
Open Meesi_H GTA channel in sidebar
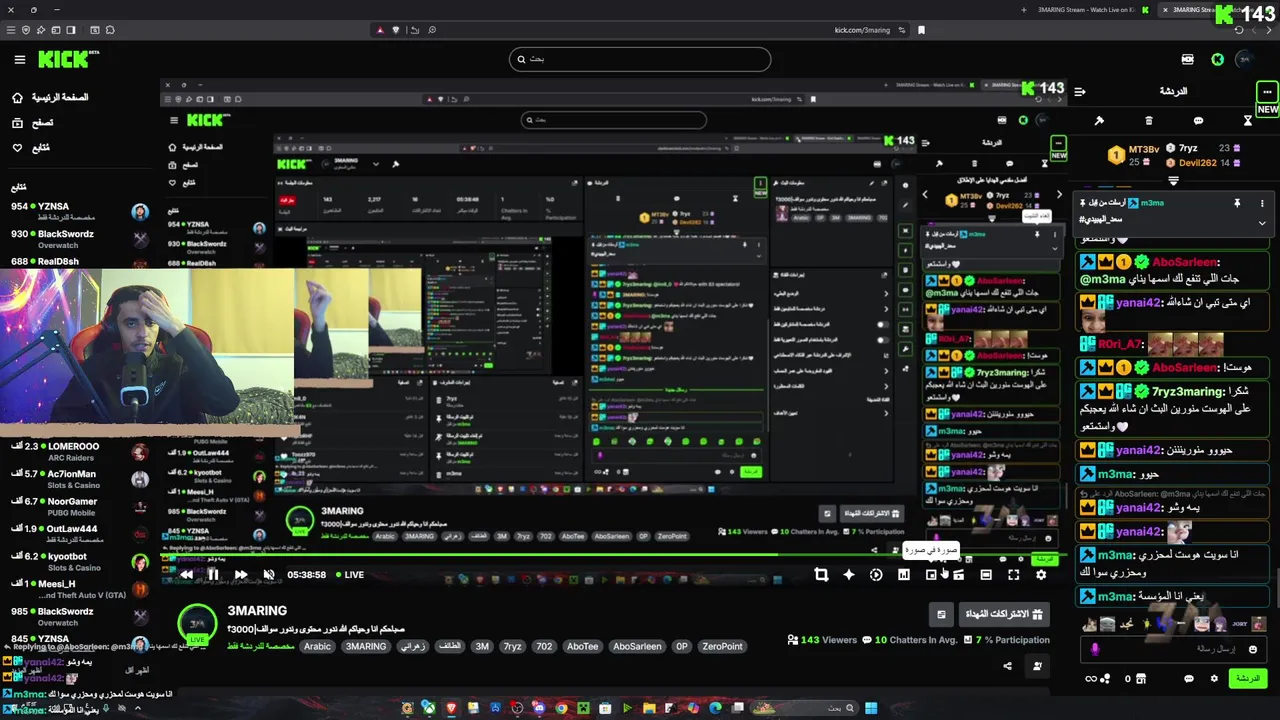[x=78, y=589]
